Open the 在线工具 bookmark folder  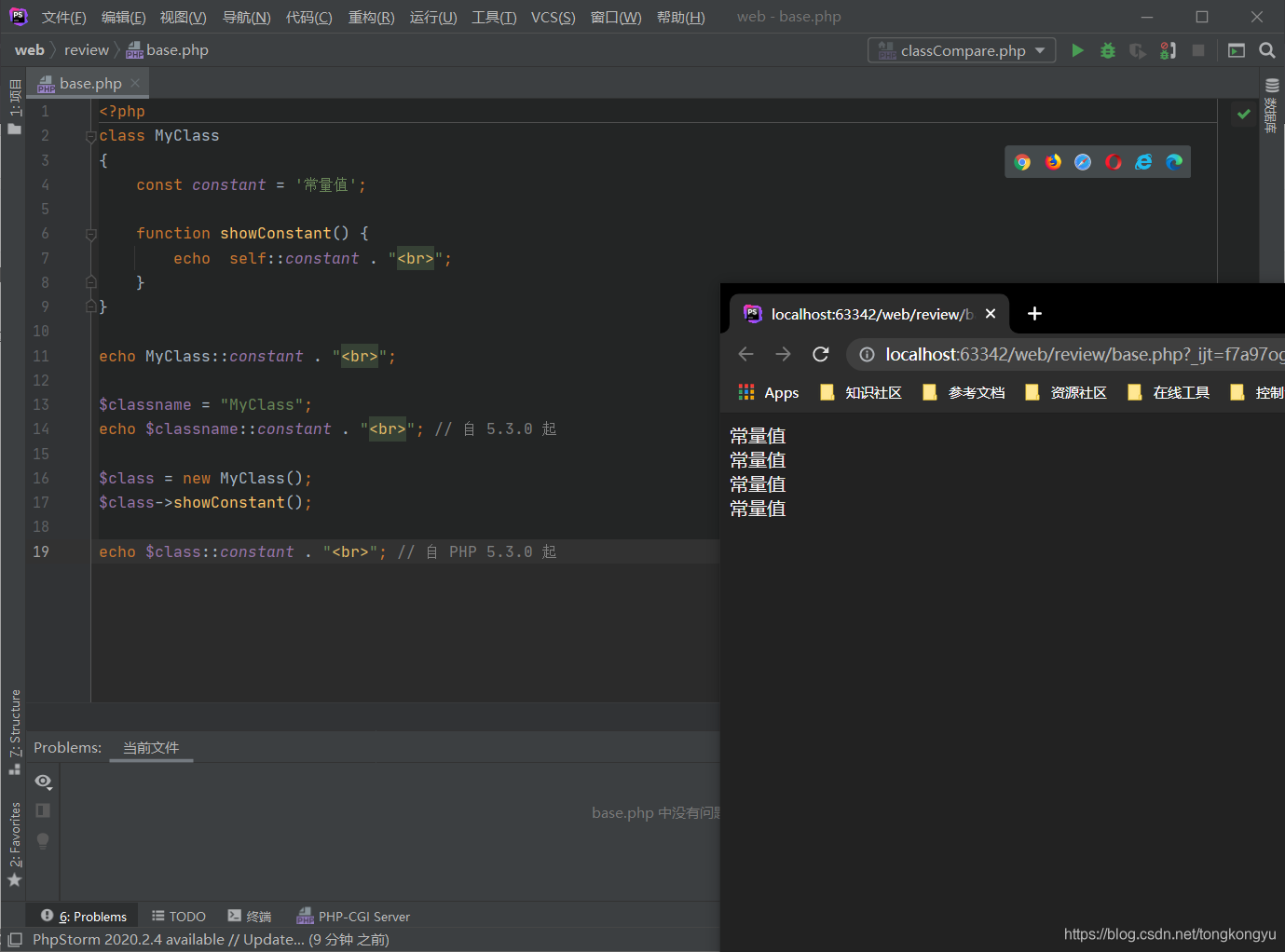coord(1169,392)
